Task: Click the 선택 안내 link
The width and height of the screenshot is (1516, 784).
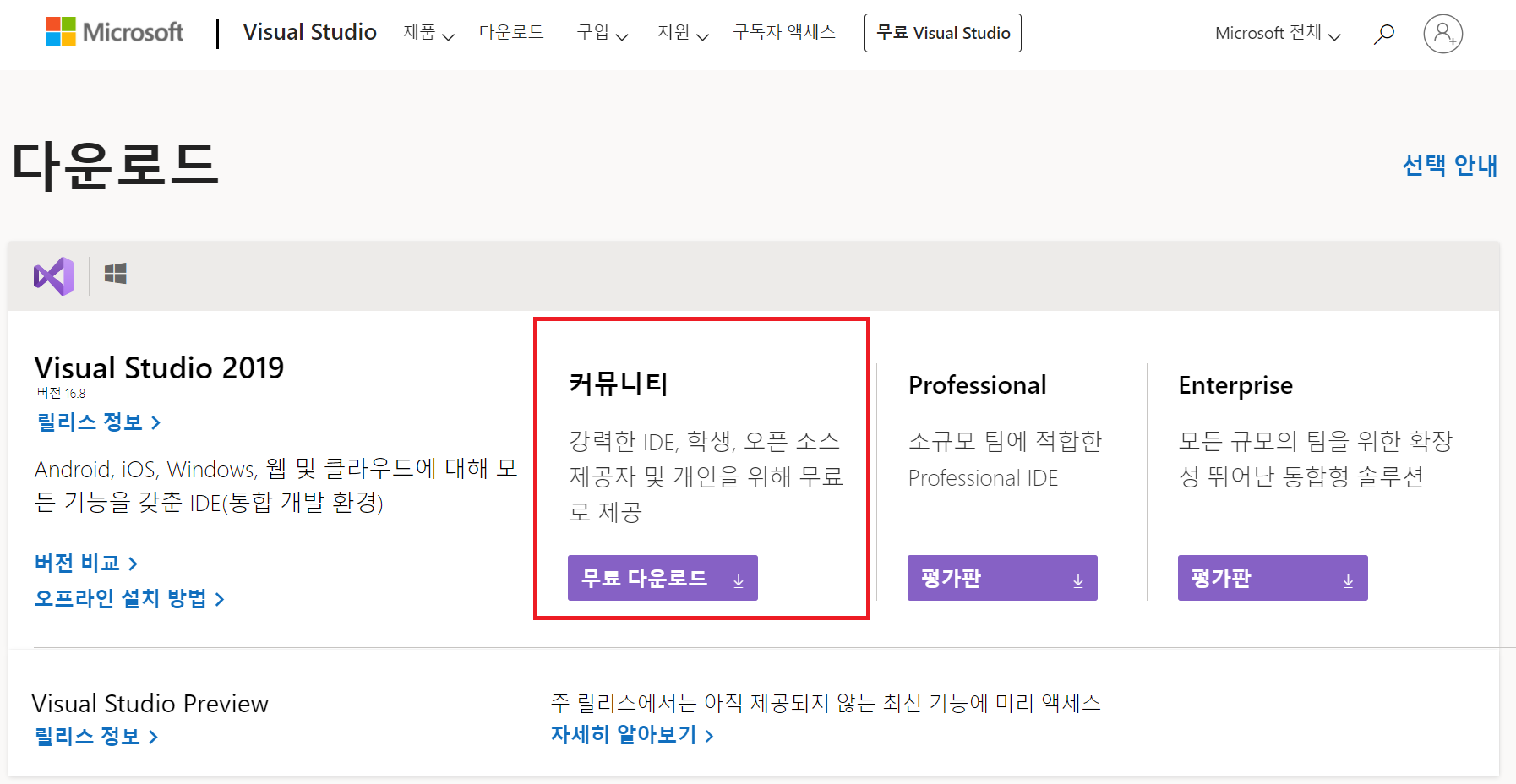Action: (1449, 165)
